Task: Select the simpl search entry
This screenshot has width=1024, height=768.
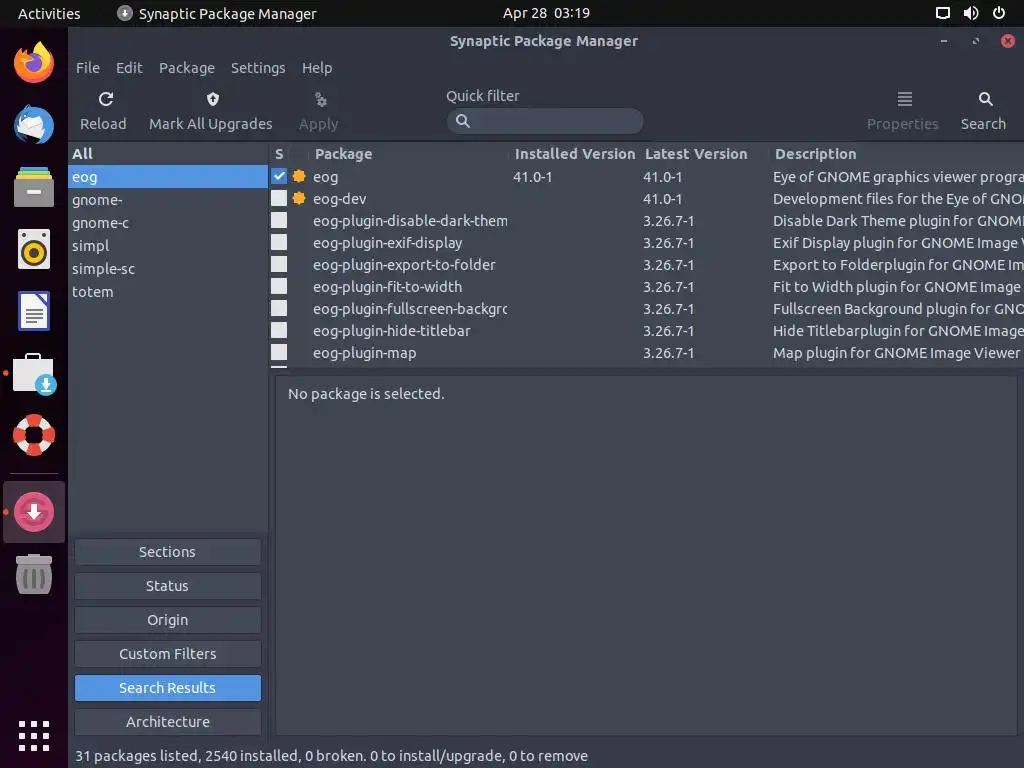Action: [x=168, y=246]
